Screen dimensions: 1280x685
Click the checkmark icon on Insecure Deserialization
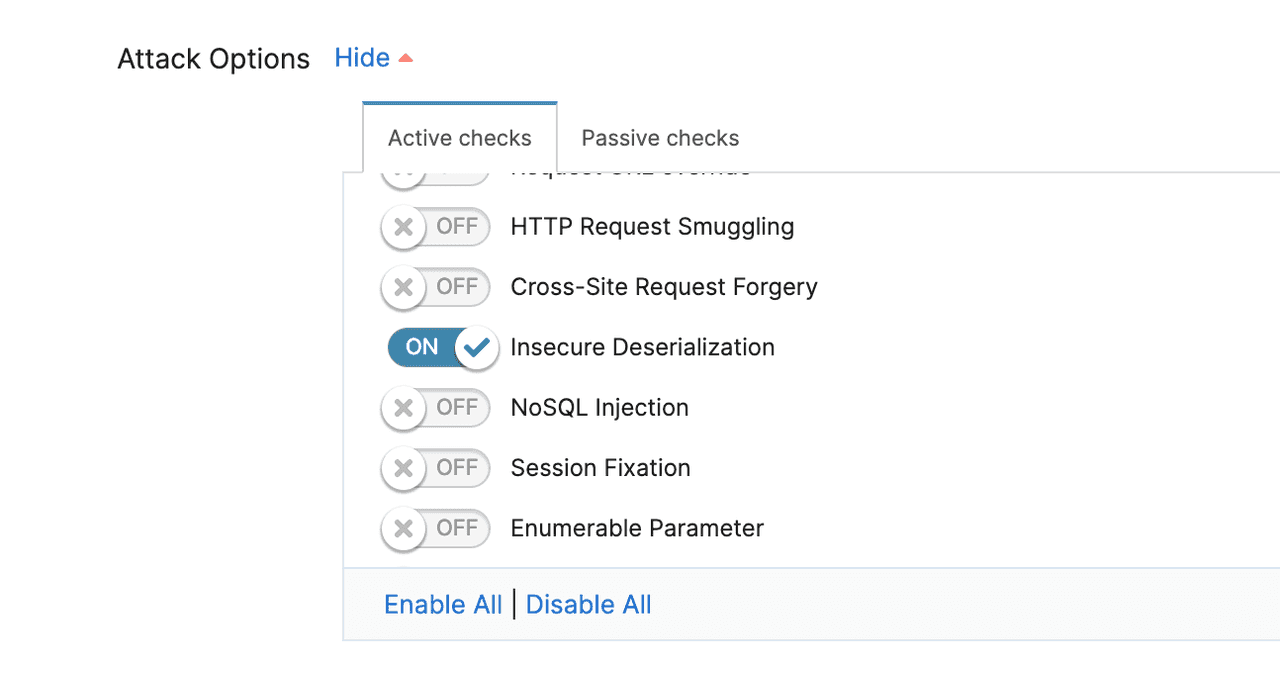tap(477, 347)
